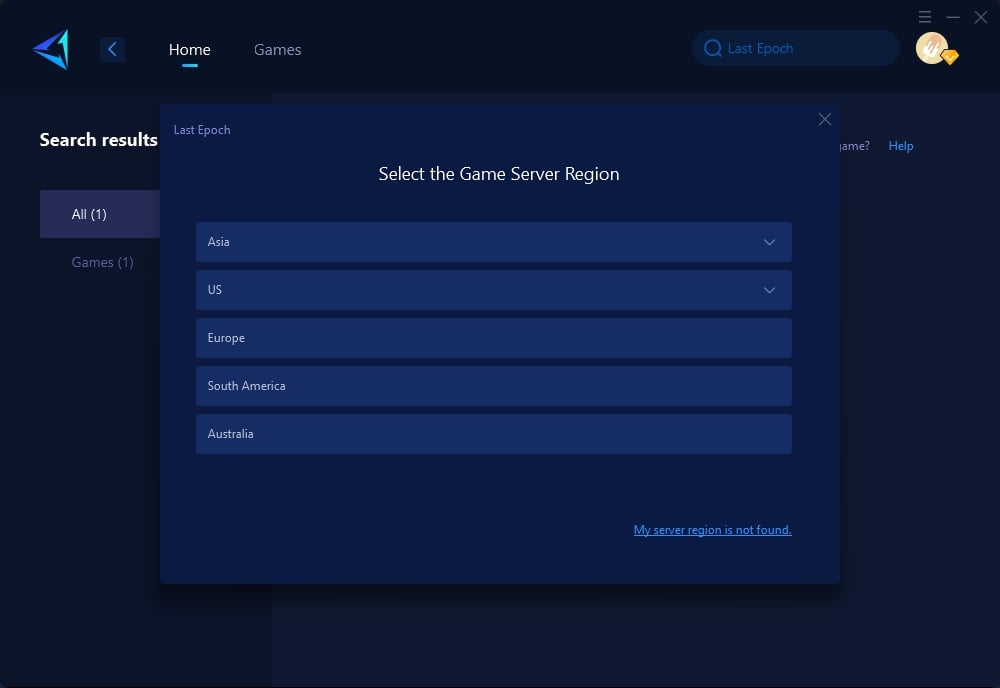Switch to the Games tab
1000x688 pixels.
point(277,49)
